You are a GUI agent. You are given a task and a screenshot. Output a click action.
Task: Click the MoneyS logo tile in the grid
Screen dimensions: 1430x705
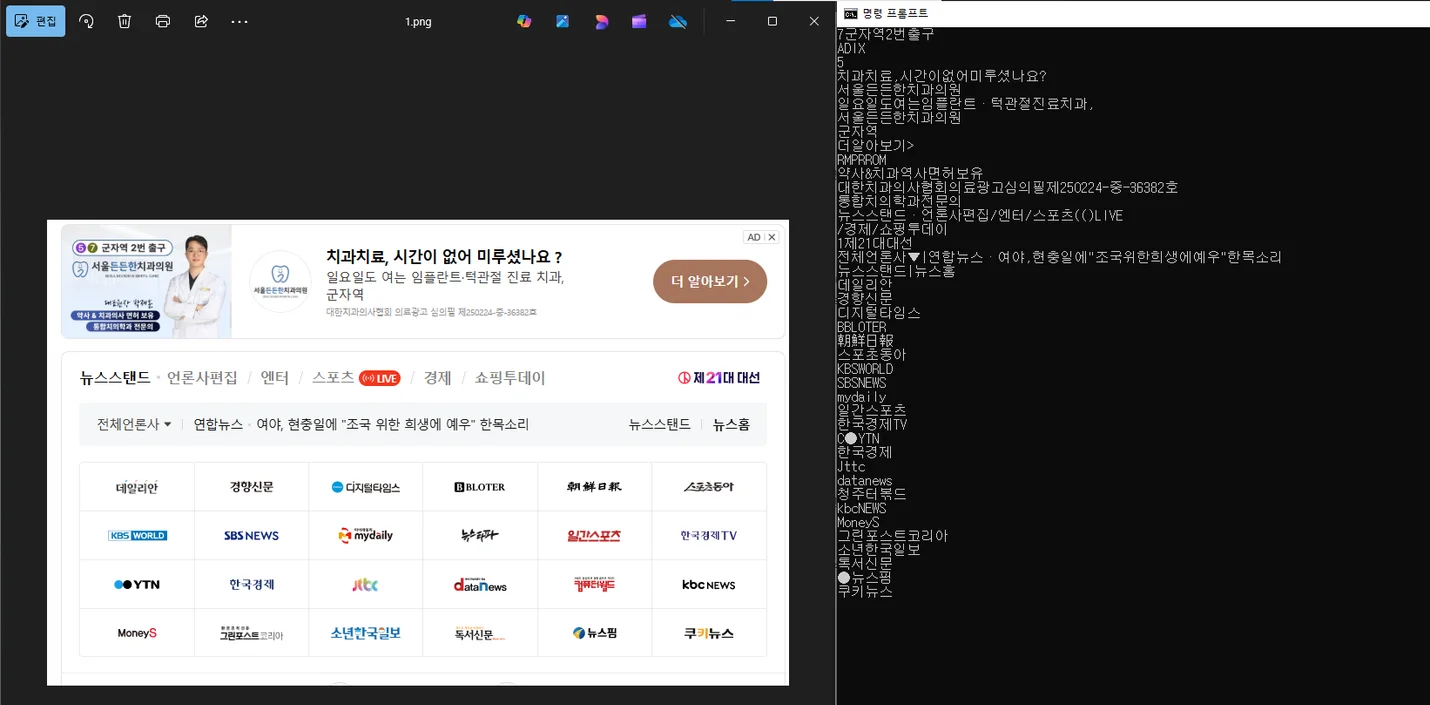(x=137, y=633)
